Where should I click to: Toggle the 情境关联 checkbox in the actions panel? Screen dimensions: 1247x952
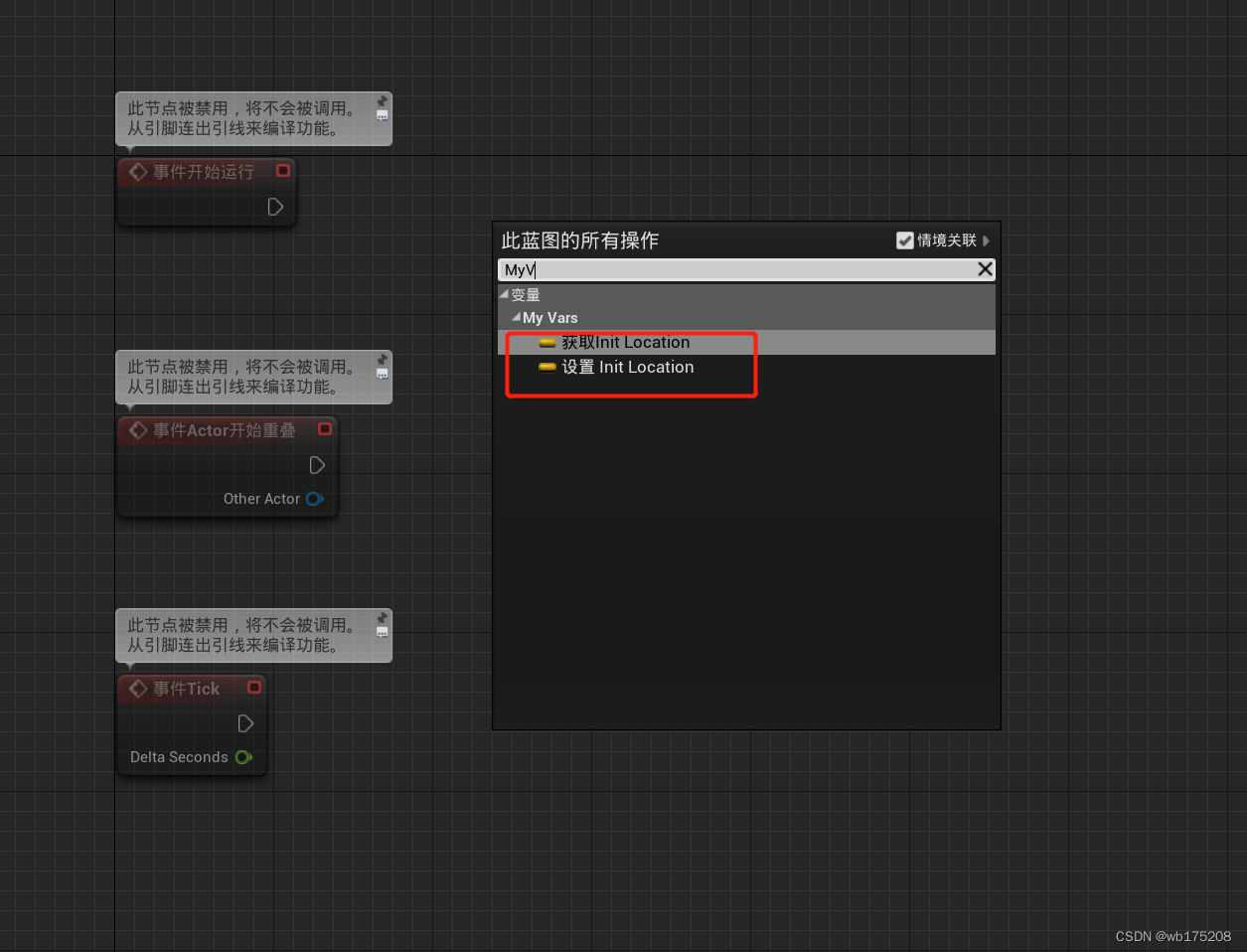(905, 239)
